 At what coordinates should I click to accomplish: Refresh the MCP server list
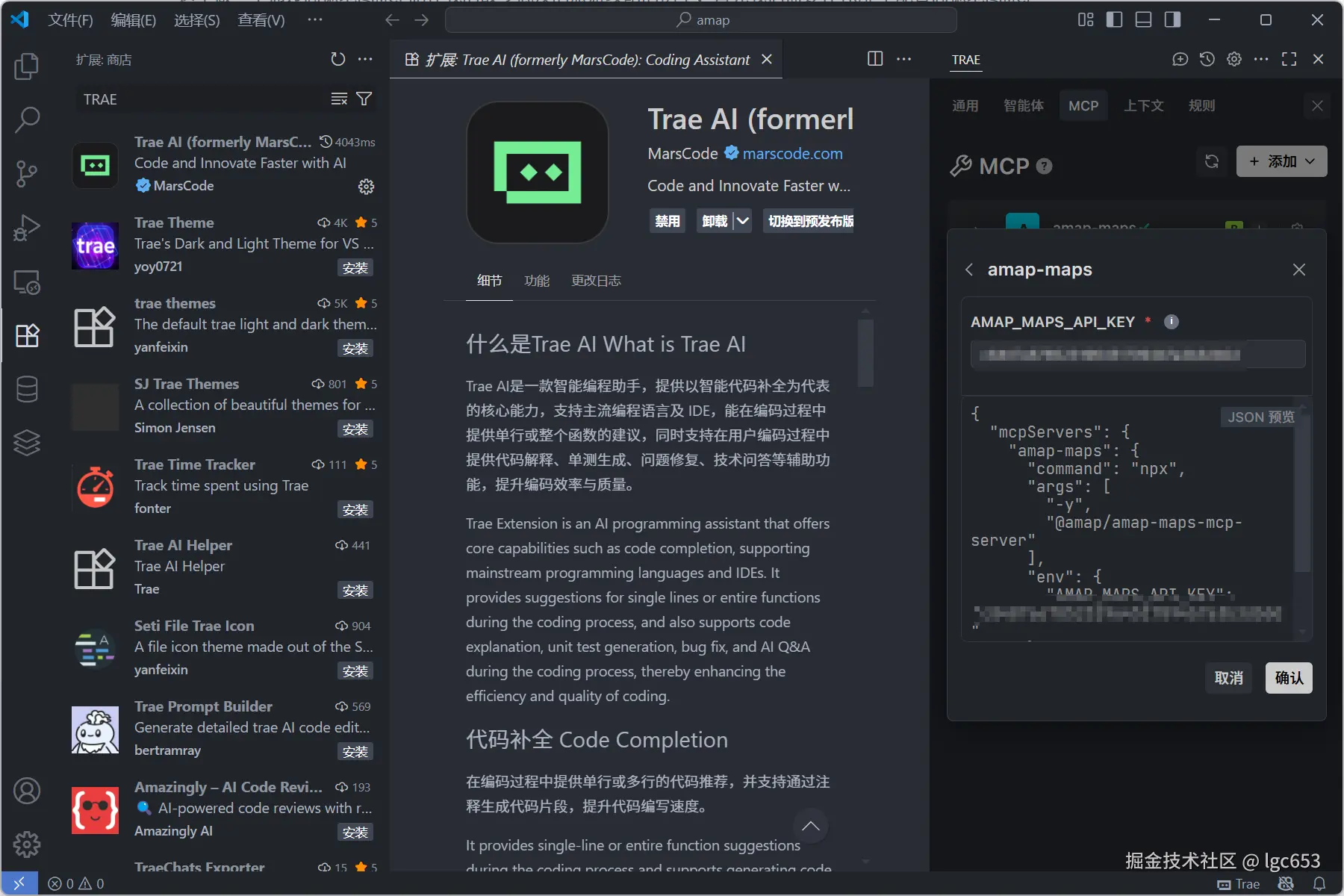tap(1212, 161)
